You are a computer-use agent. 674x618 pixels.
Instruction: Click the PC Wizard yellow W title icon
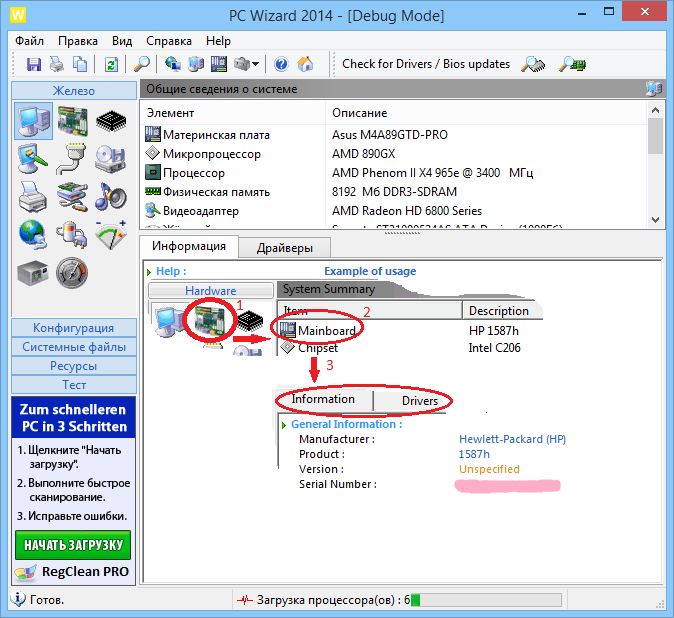tap(18, 15)
